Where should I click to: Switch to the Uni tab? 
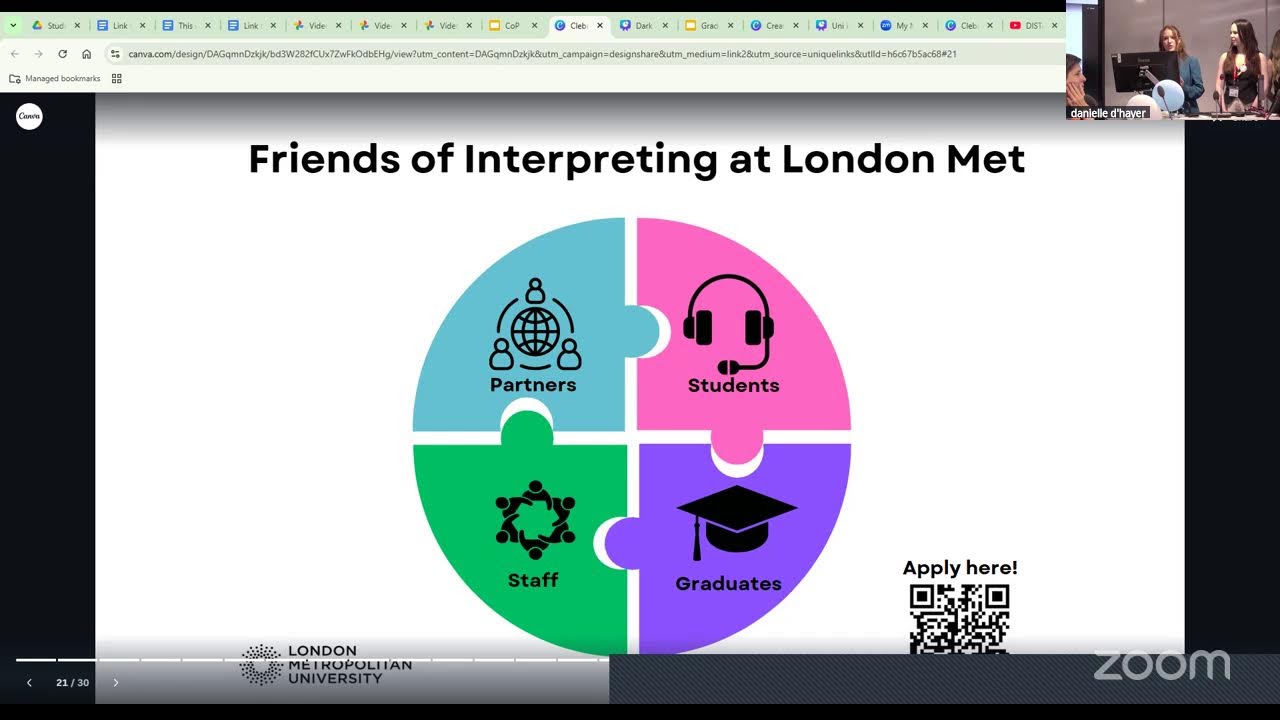tap(838, 26)
